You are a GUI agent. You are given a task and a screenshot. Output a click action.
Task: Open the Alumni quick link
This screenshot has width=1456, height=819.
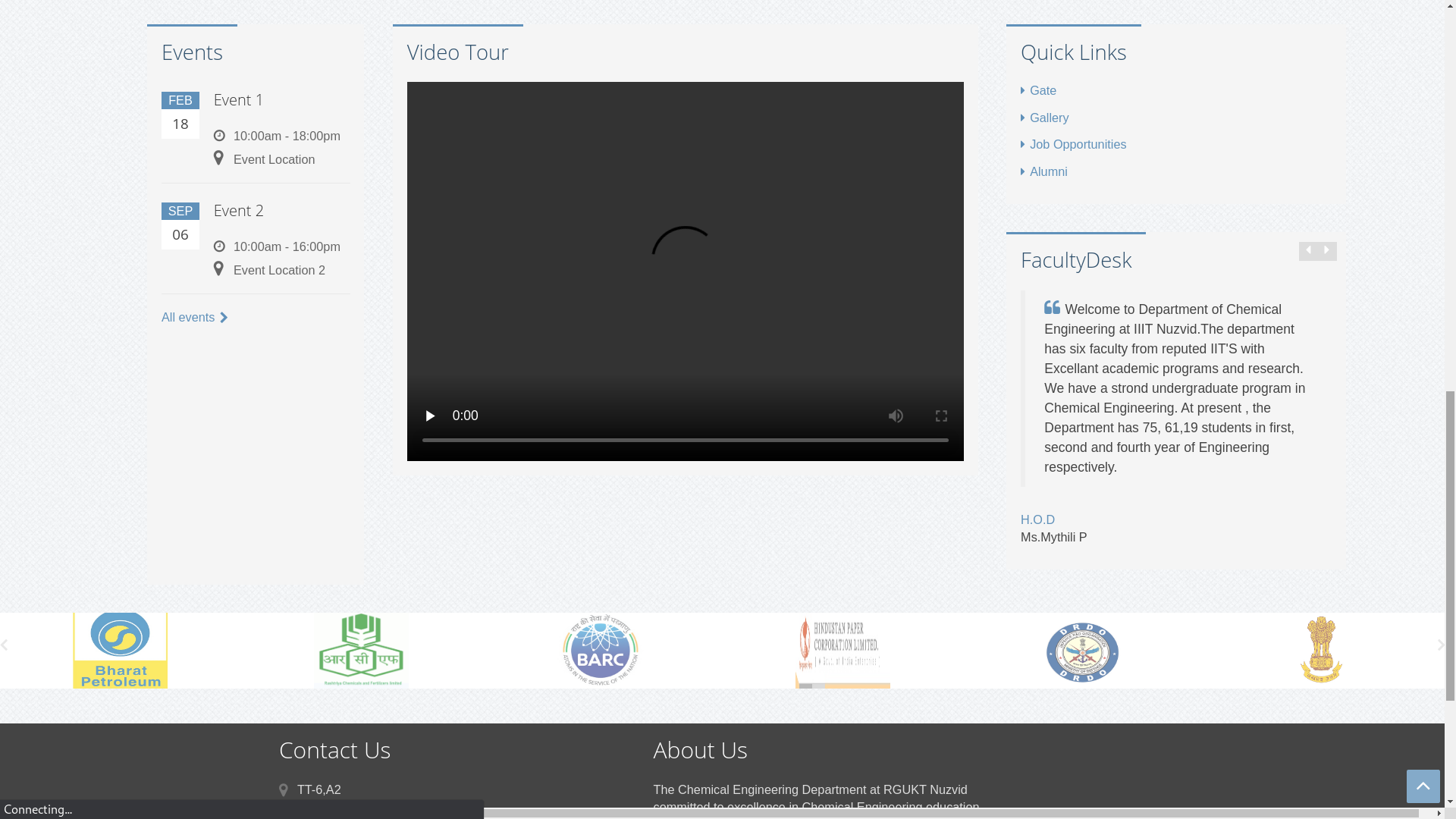pos(1047,171)
